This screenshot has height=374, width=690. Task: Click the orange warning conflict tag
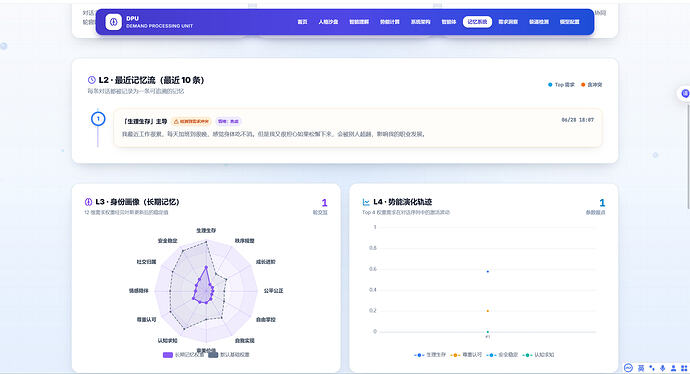pos(191,121)
